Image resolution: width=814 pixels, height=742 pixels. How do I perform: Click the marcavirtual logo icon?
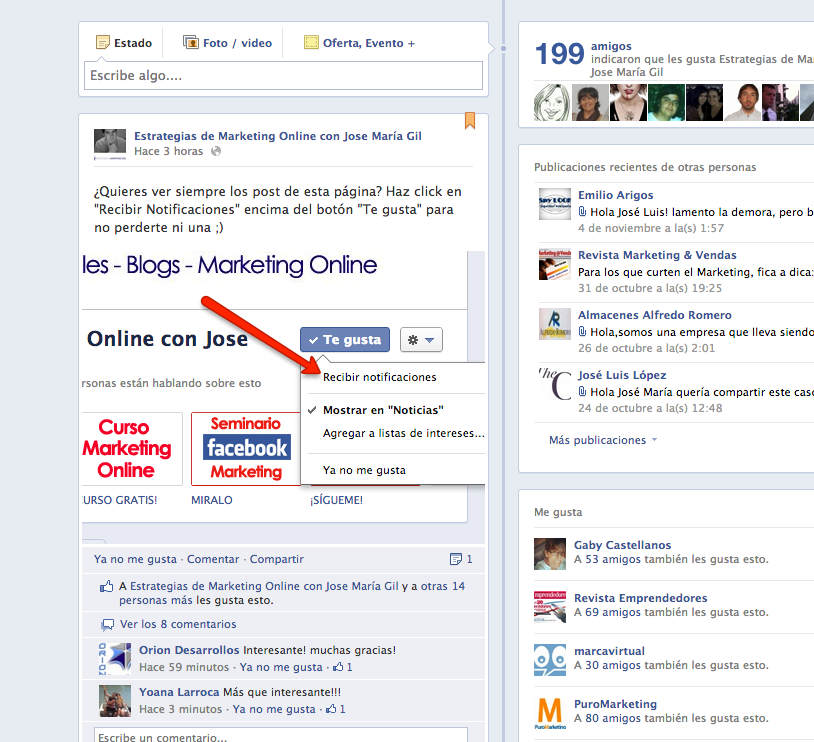550,660
